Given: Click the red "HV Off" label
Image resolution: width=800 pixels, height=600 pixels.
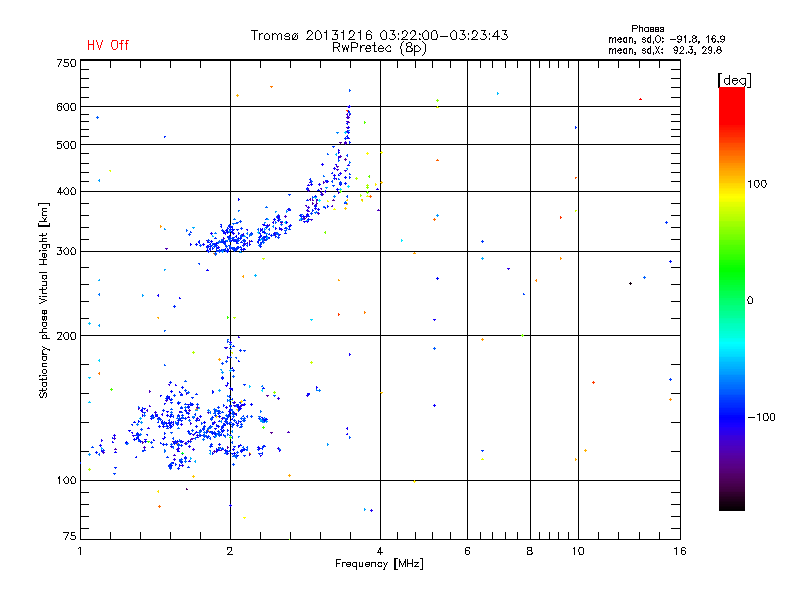Looking at the screenshot, I should pyautogui.click(x=108, y=45).
